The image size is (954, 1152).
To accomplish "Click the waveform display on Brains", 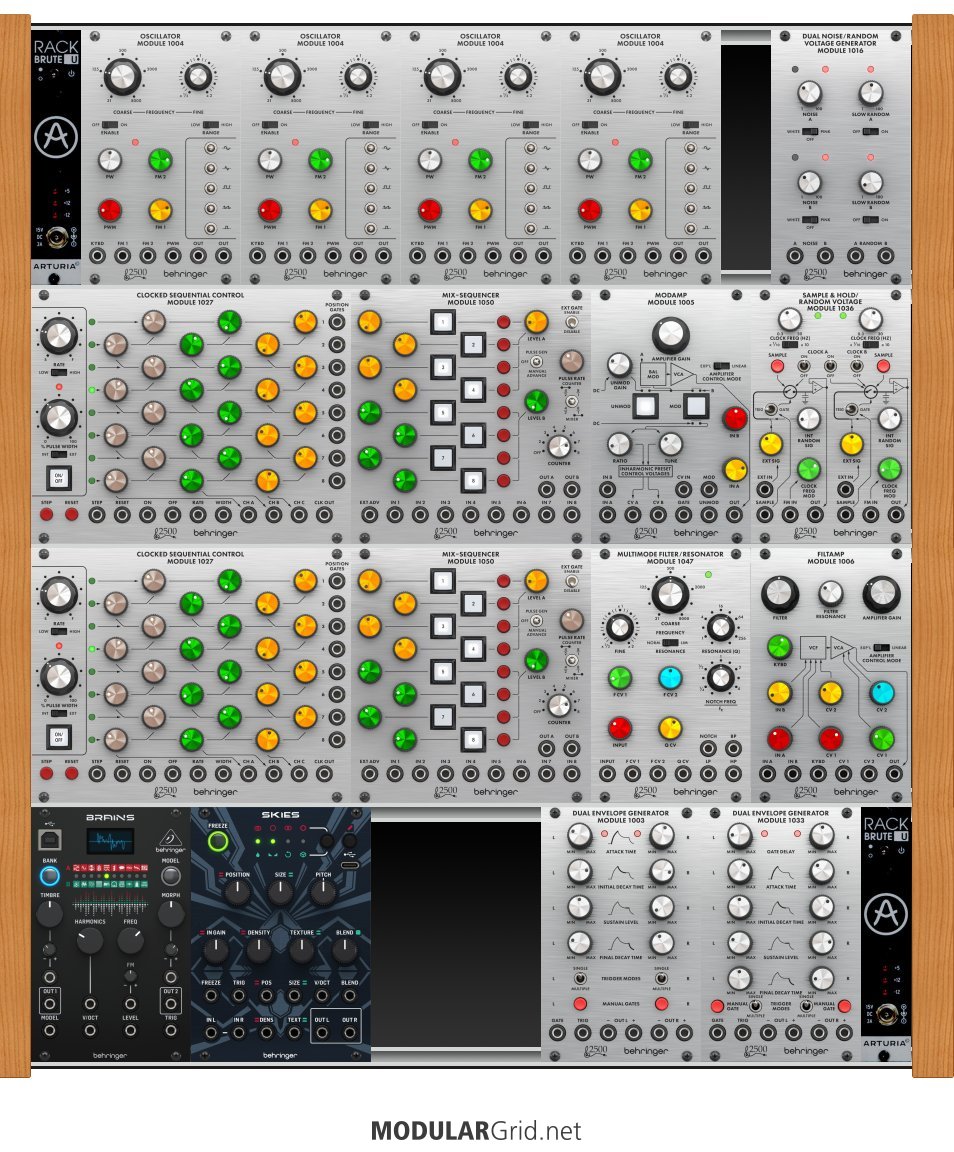I will 110,840.
